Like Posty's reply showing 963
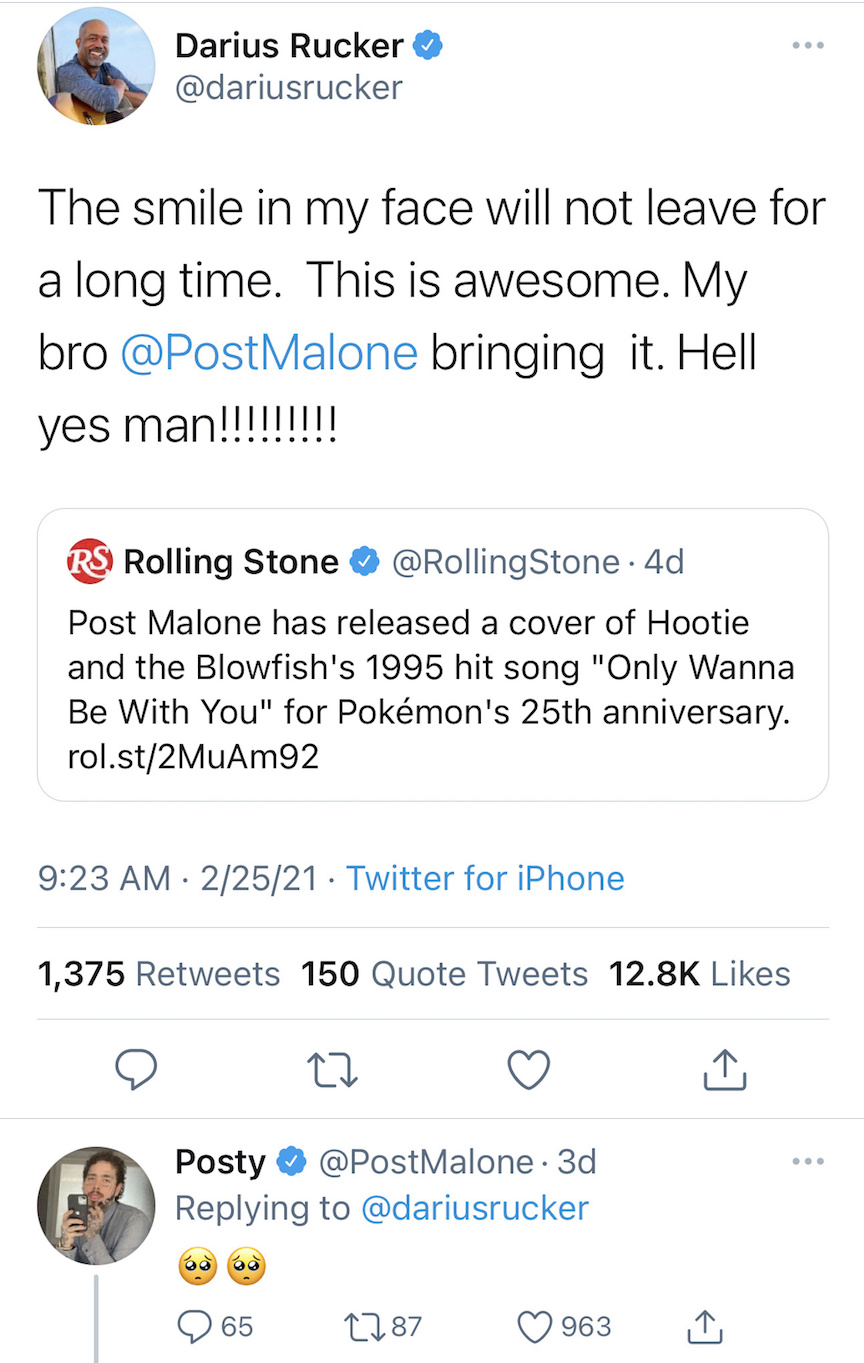Viewport: 864px width, 1363px height. coord(536,1326)
